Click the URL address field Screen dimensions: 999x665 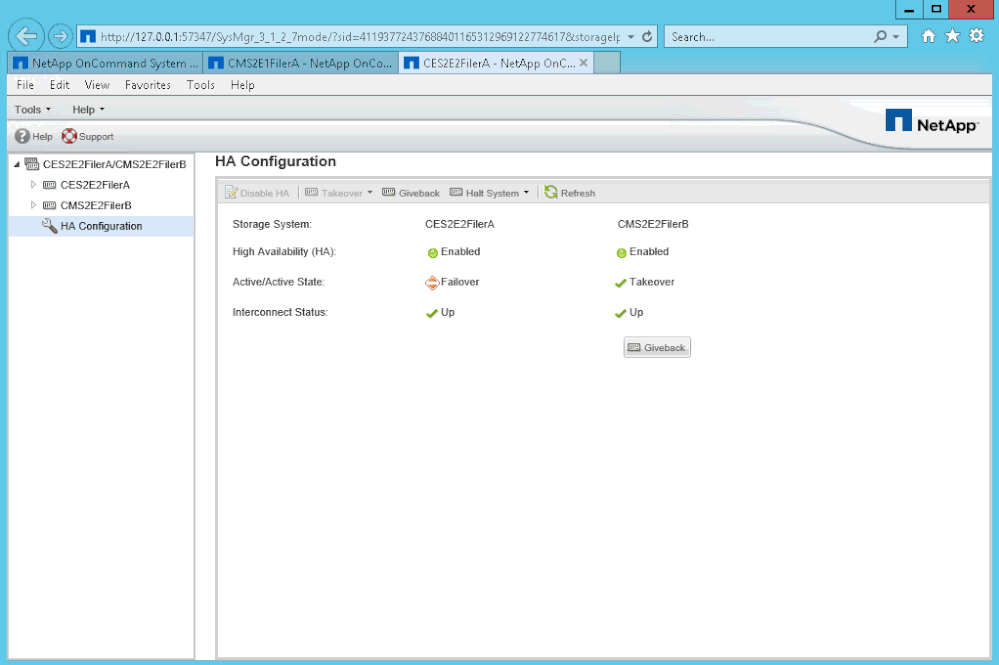pyautogui.click(x=359, y=37)
